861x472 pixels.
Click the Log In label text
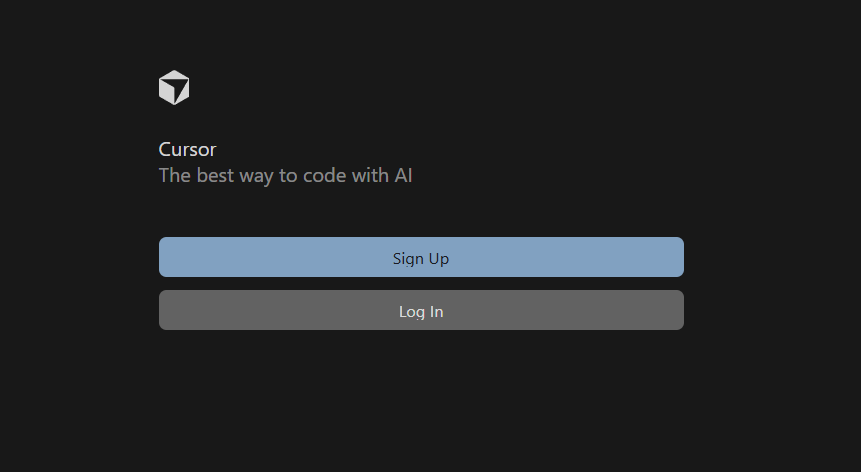pyautogui.click(x=421, y=311)
